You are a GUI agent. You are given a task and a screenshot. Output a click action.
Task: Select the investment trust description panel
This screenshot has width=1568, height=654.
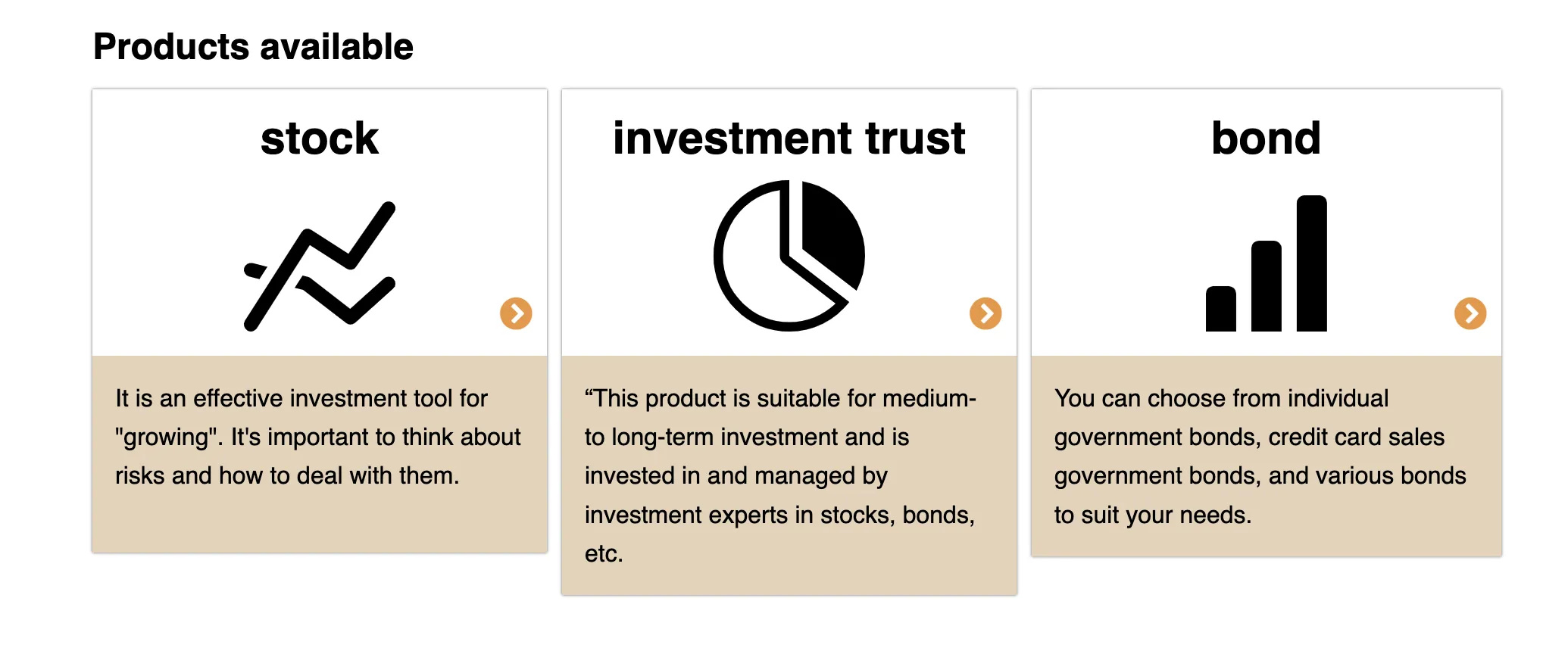789,475
